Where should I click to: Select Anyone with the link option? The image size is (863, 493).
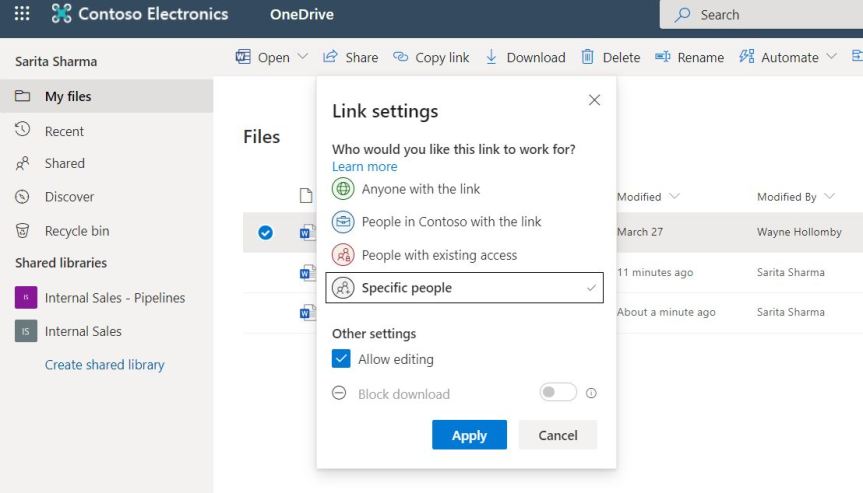point(420,189)
